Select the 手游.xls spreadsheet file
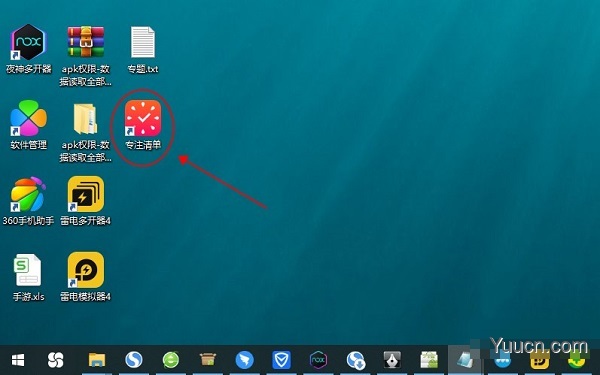This screenshot has width=600, height=375. (x=28, y=277)
